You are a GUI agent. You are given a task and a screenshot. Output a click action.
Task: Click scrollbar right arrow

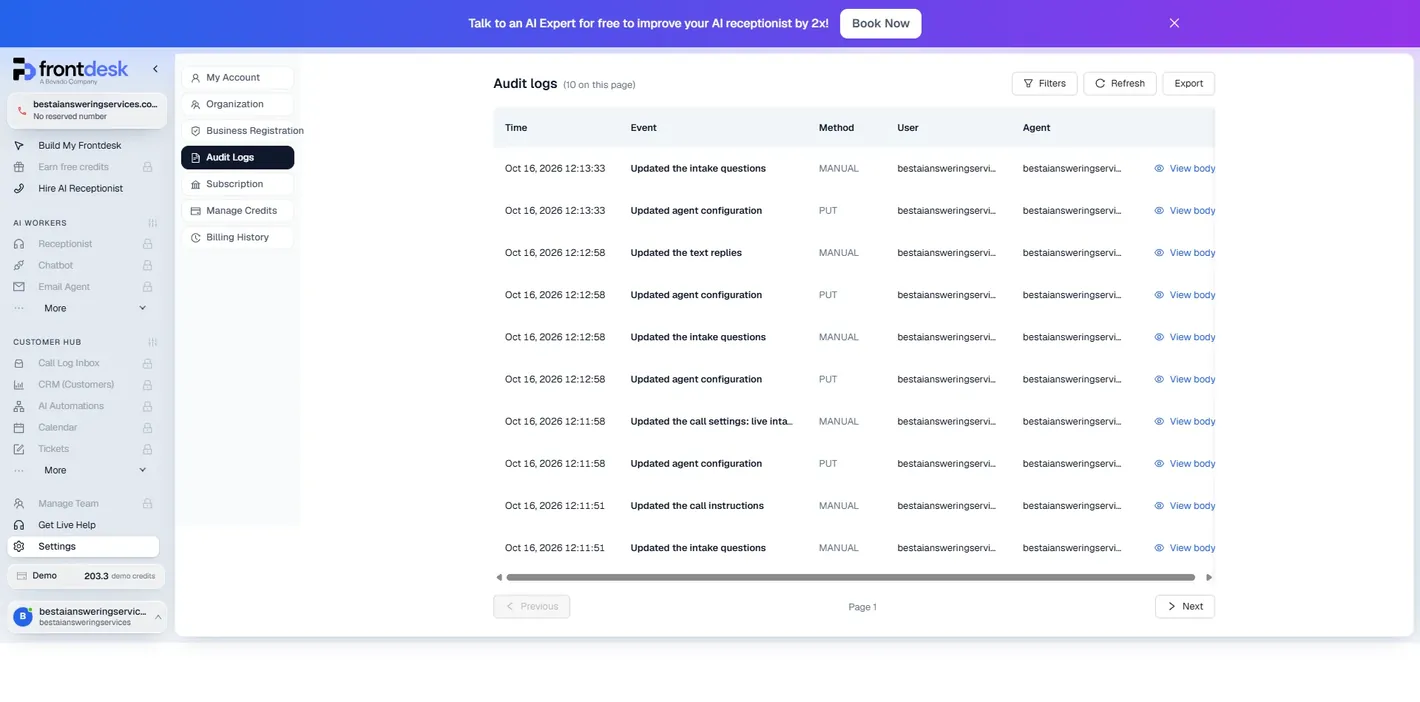pyautogui.click(x=1209, y=577)
